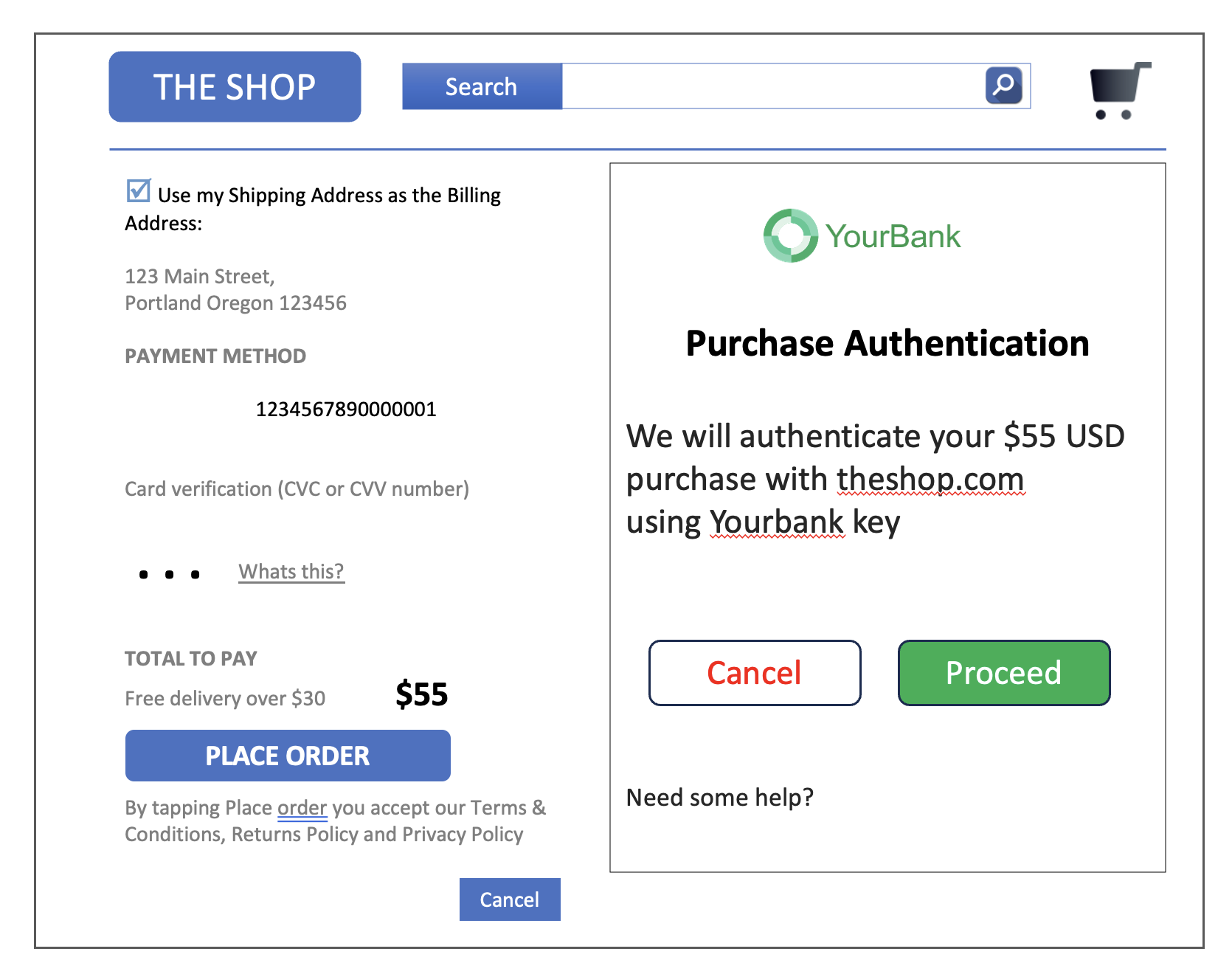Click inside the search text field
Viewport: 1232px width, 974px height.
pos(773,86)
